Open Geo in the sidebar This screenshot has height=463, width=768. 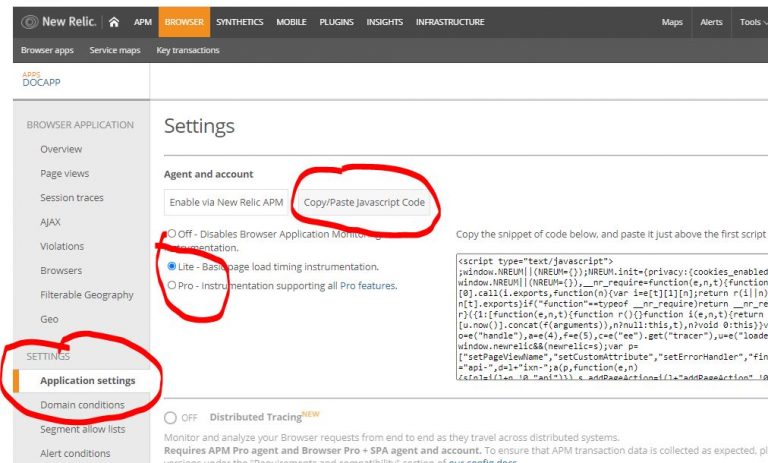[x=49, y=319]
